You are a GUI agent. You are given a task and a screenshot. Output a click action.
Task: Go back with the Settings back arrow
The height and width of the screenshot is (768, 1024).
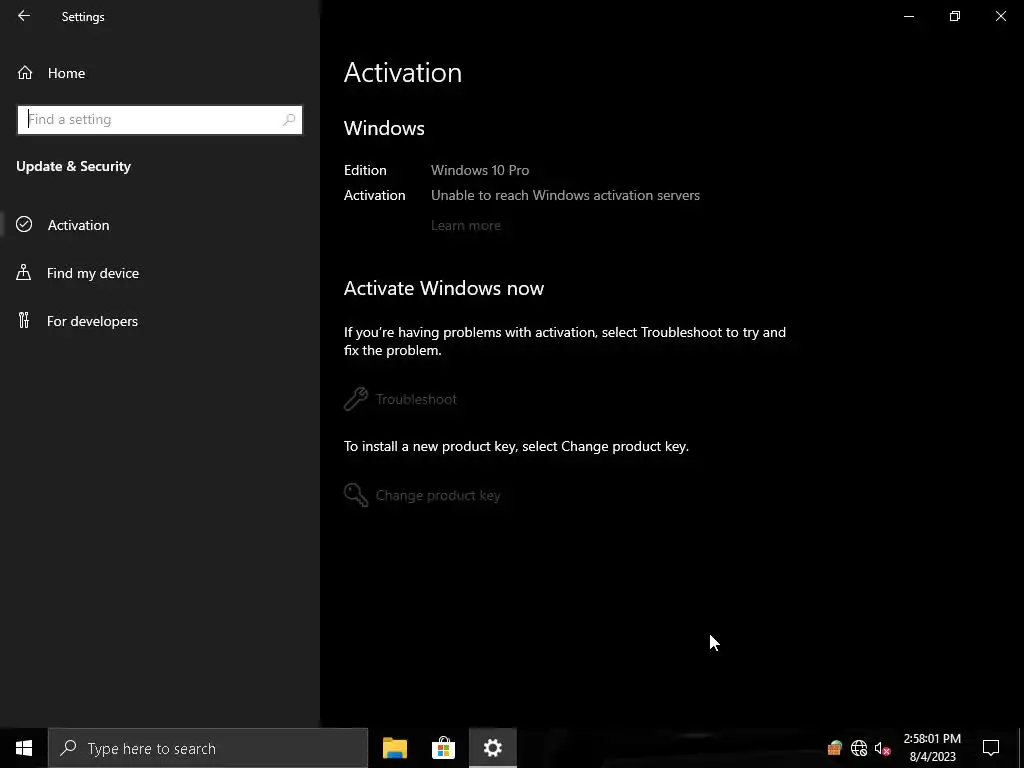point(24,16)
